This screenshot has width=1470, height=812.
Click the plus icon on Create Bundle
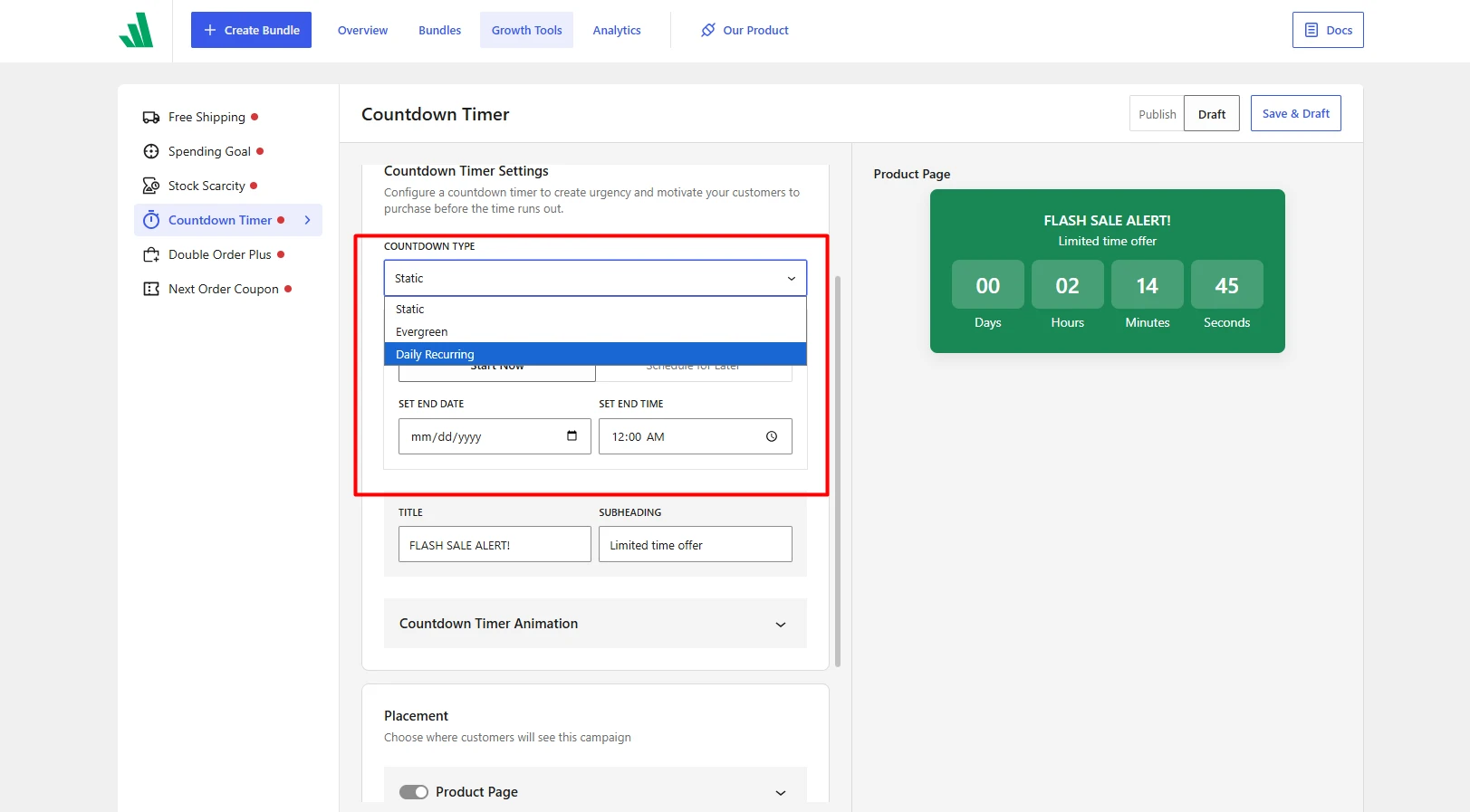(x=210, y=30)
